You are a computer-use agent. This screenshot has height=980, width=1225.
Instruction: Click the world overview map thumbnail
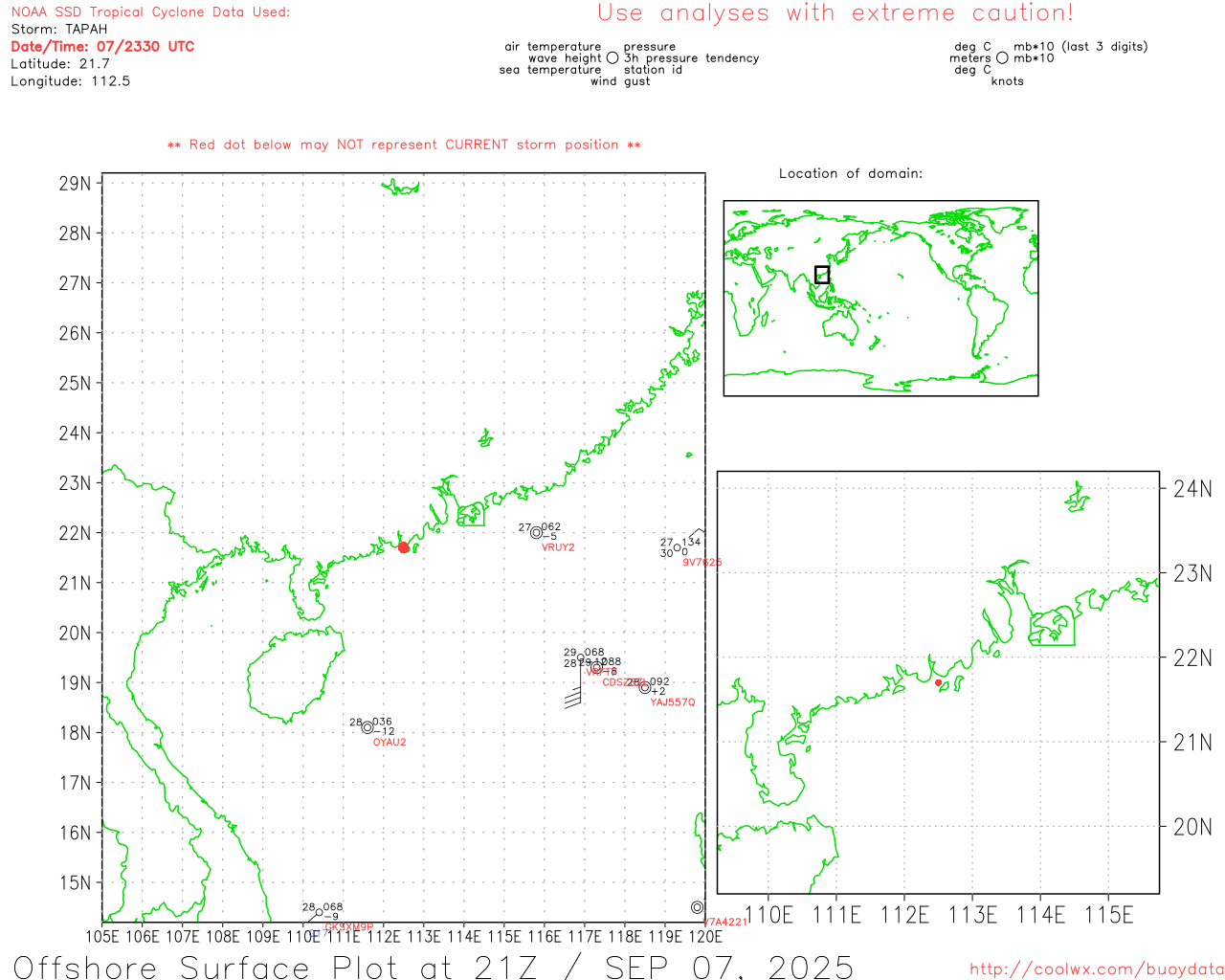880,298
